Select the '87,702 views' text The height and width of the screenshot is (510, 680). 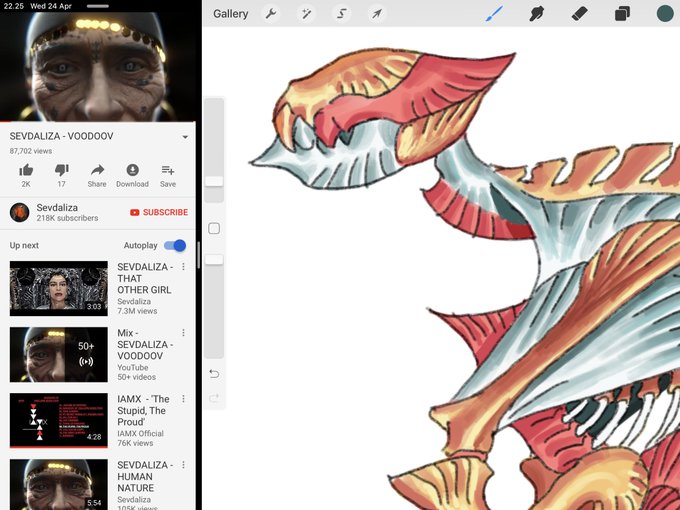(x=31, y=151)
